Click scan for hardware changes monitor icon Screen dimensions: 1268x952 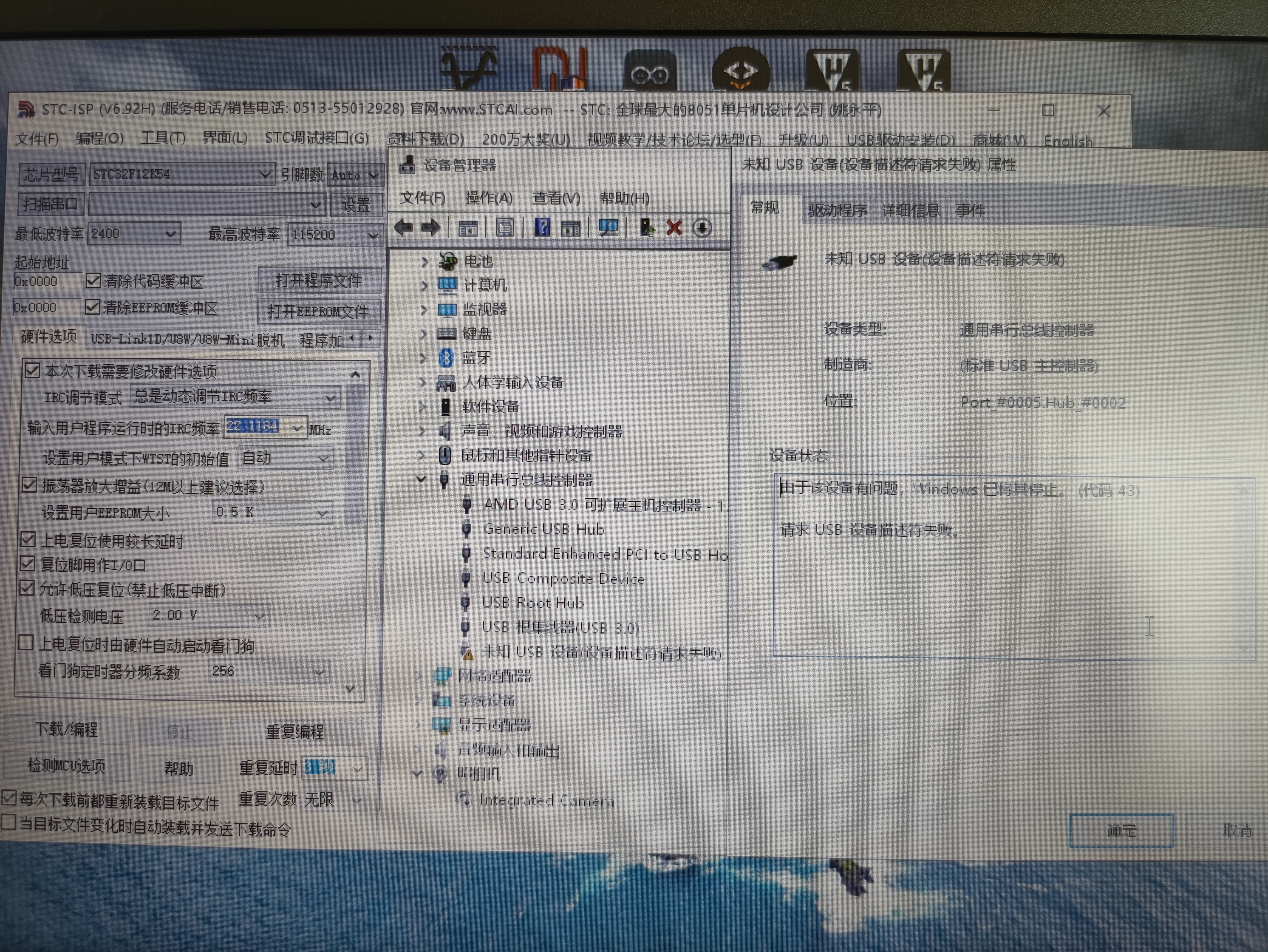(608, 228)
